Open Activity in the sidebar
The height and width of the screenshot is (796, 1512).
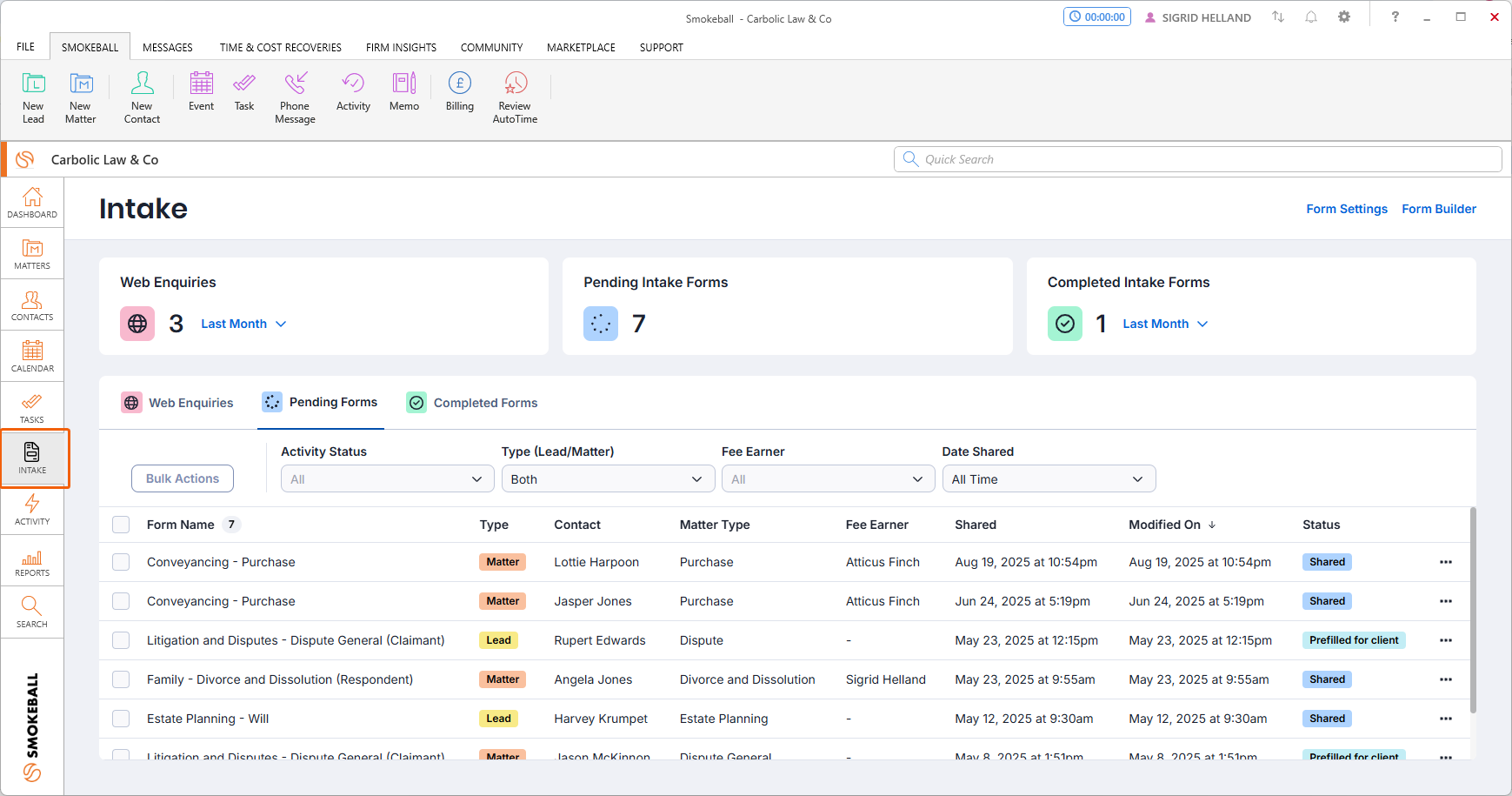click(x=32, y=510)
